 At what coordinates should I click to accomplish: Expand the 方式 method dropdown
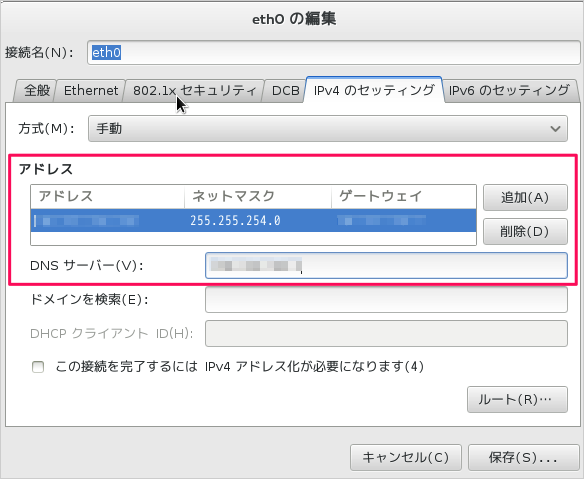point(328,129)
